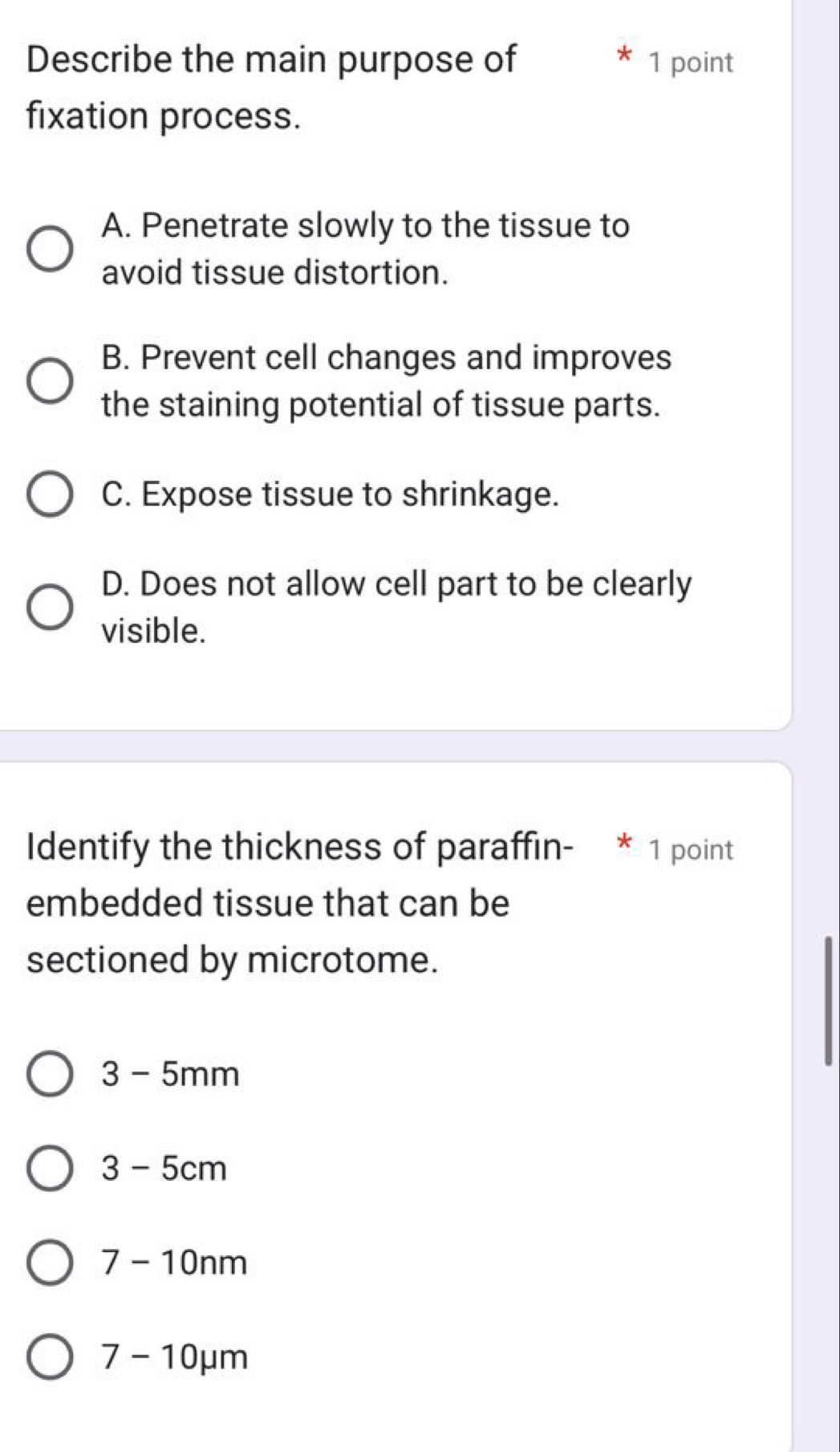Select radio button for option A Penetrate slowly
840x1452 pixels.
(51, 249)
